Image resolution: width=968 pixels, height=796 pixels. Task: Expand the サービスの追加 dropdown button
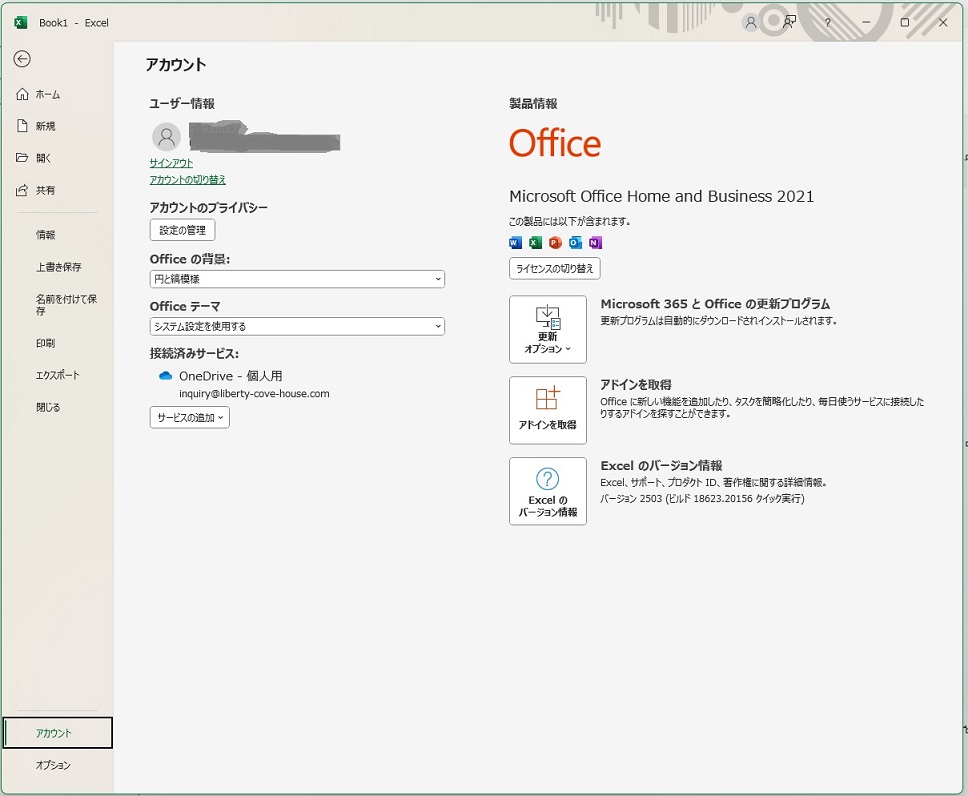[x=190, y=417]
